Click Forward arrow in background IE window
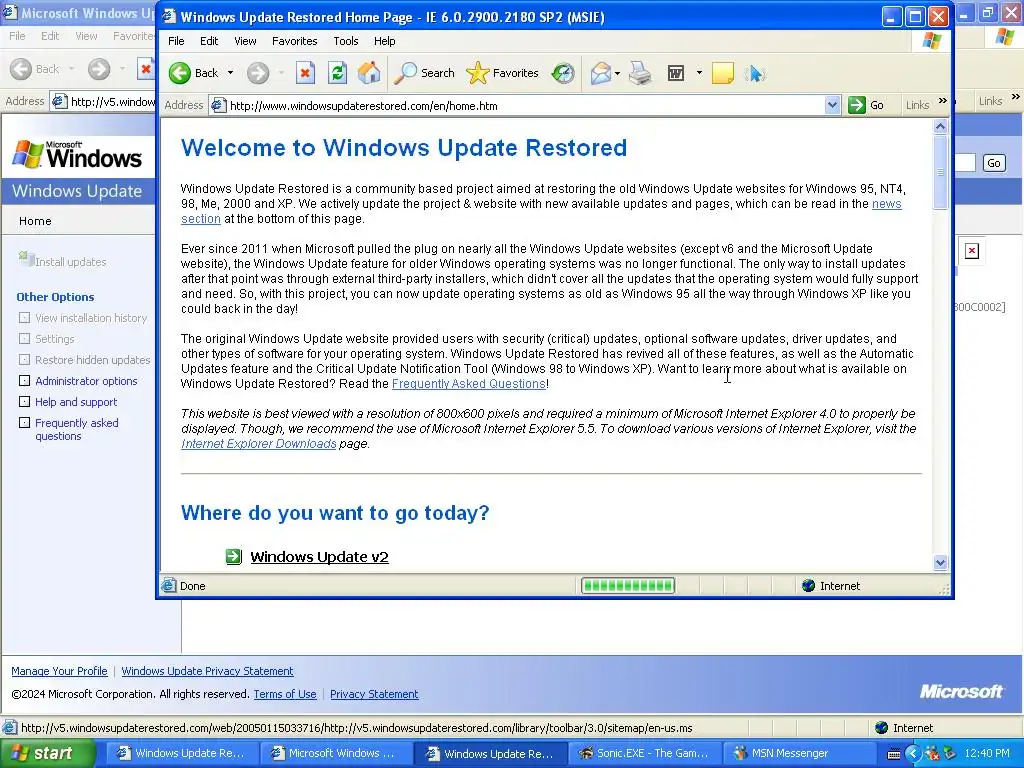Screen dimensions: 1024x768 [x=99, y=69]
